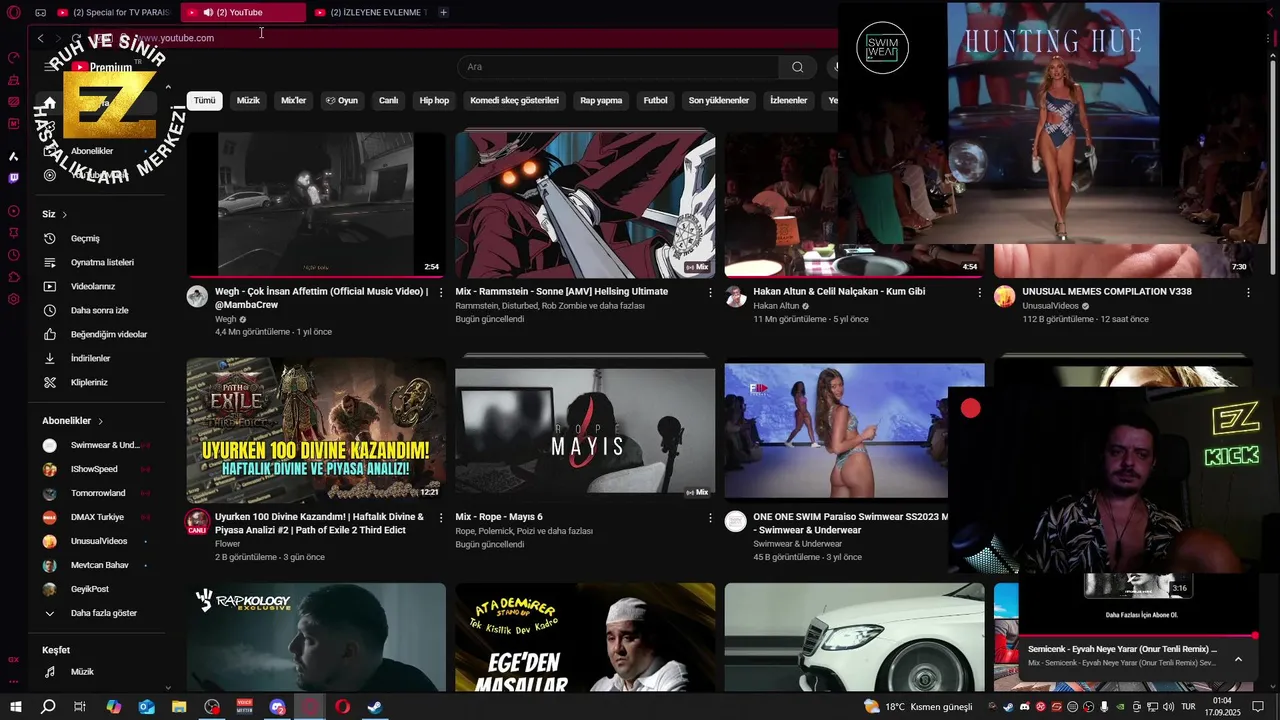Open Windows volume speaker in system tray
This screenshot has width=1280, height=720.
coord(1166,706)
